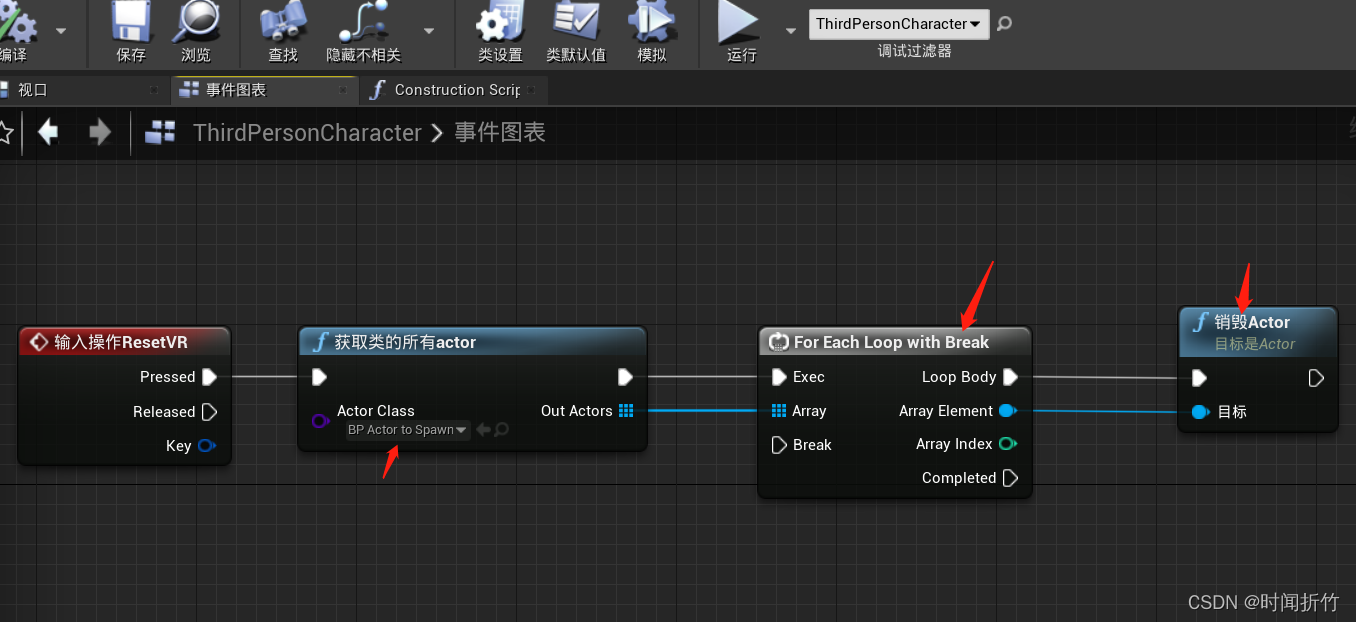The width and height of the screenshot is (1356, 622).
Task: Switch to the 视口 (Viewport) tab
Action: [32, 90]
